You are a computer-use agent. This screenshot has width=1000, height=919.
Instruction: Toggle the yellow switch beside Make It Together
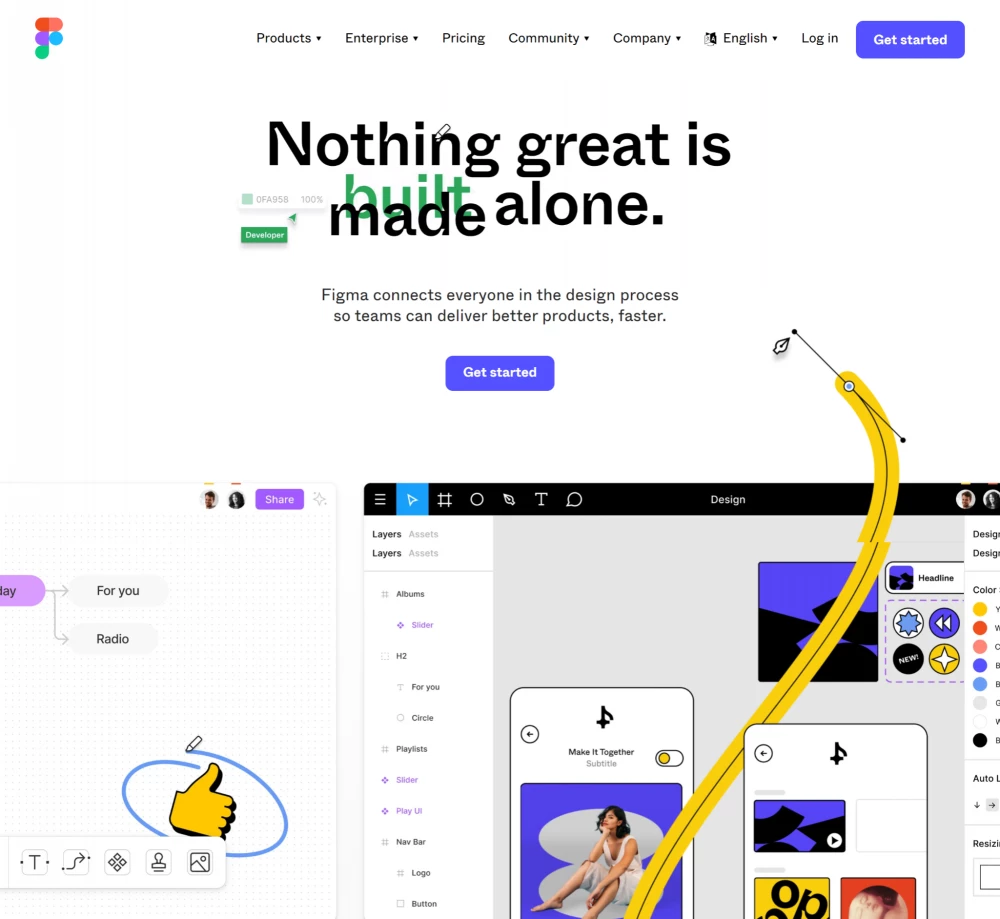click(669, 758)
